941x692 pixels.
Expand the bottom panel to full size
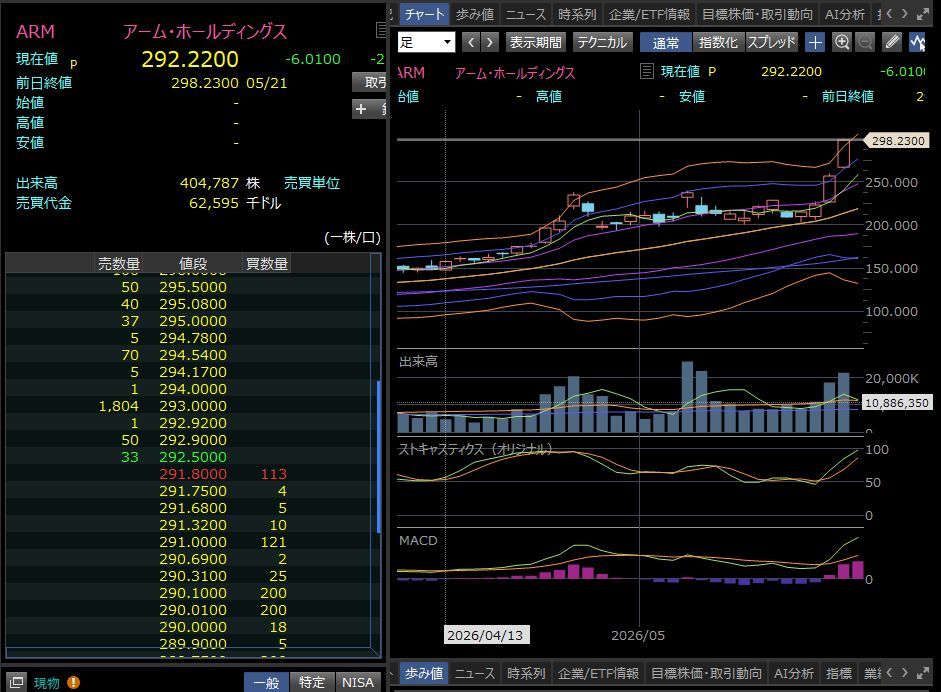click(x=923, y=673)
